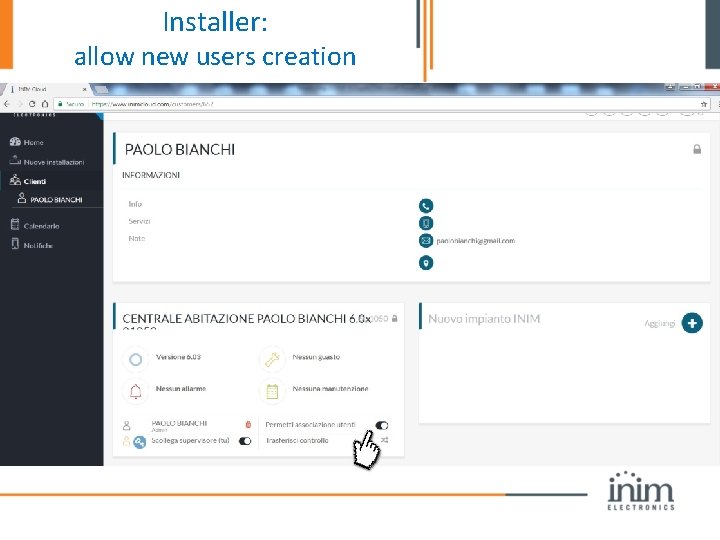Click bookmark star in address bar
The width and height of the screenshot is (720, 540).
[x=703, y=104]
